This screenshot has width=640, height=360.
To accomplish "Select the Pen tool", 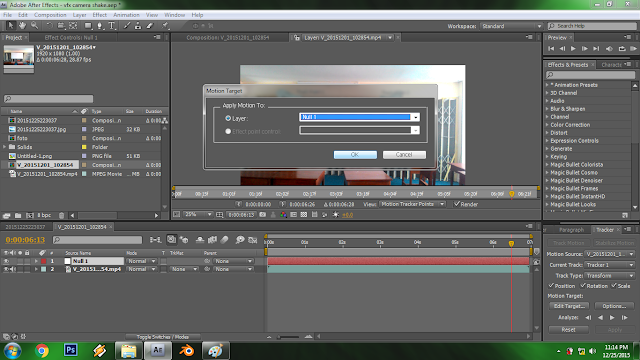I will pos(100,26).
